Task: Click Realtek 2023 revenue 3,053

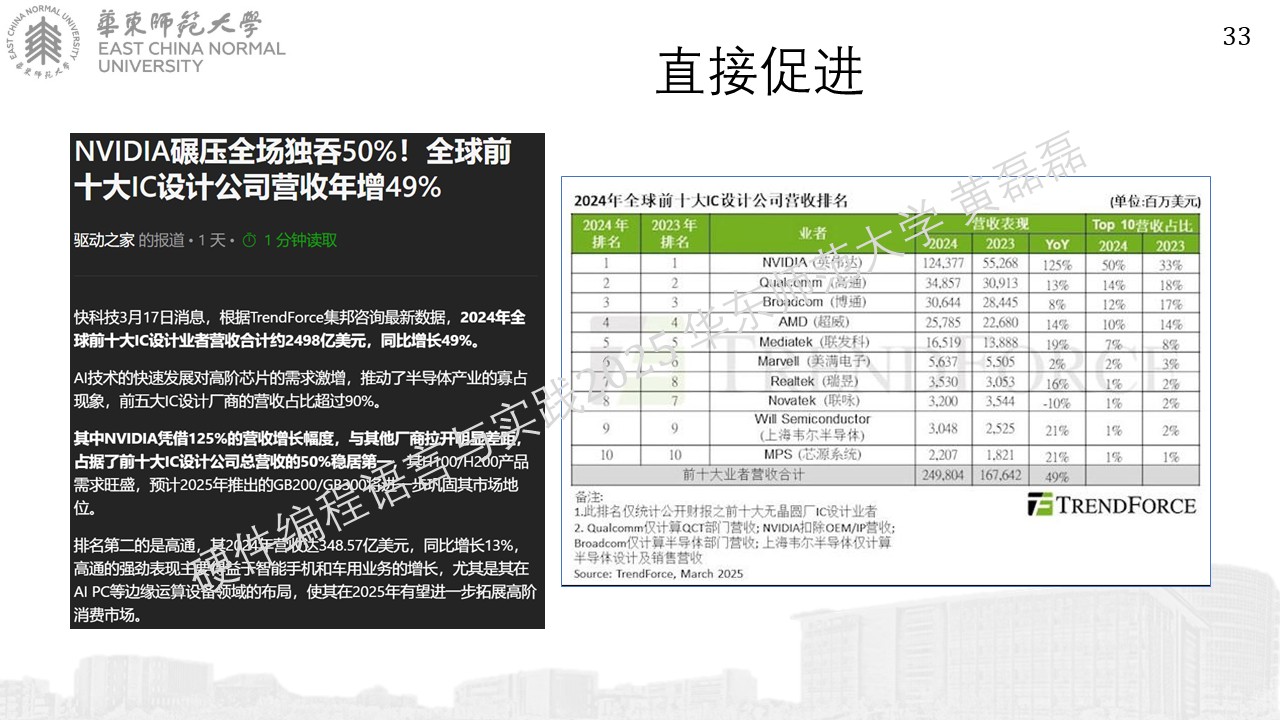Action: [x=1002, y=381]
